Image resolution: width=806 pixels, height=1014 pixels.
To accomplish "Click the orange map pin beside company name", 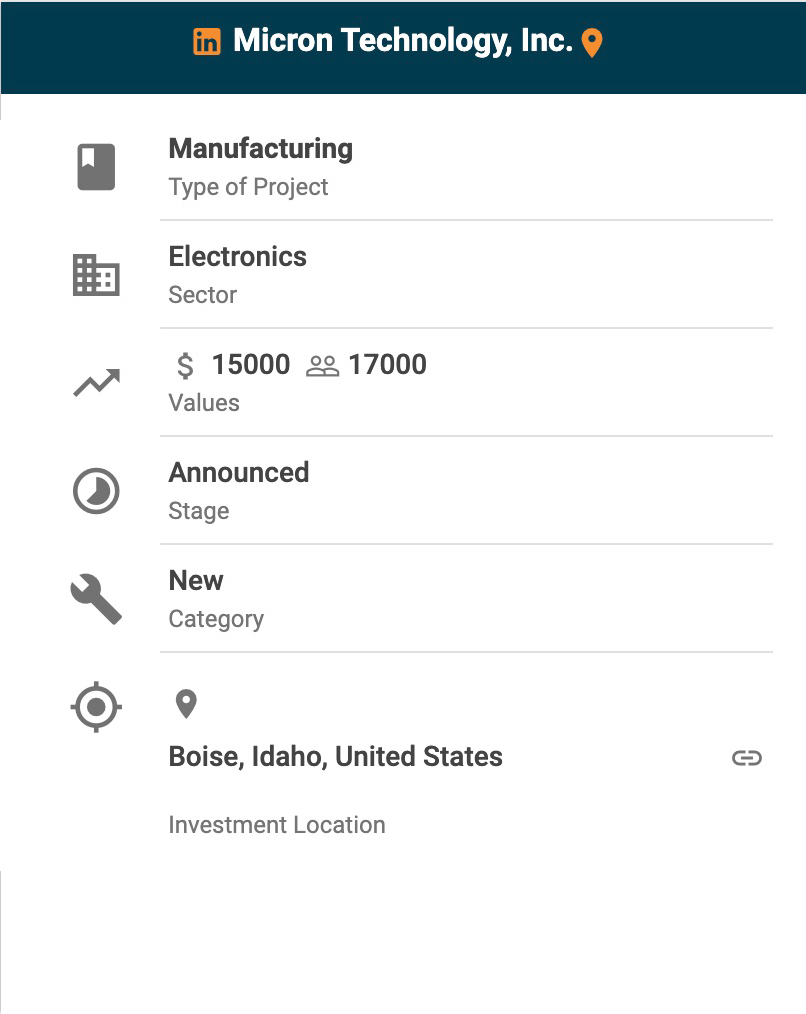I will pyautogui.click(x=592, y=43).
